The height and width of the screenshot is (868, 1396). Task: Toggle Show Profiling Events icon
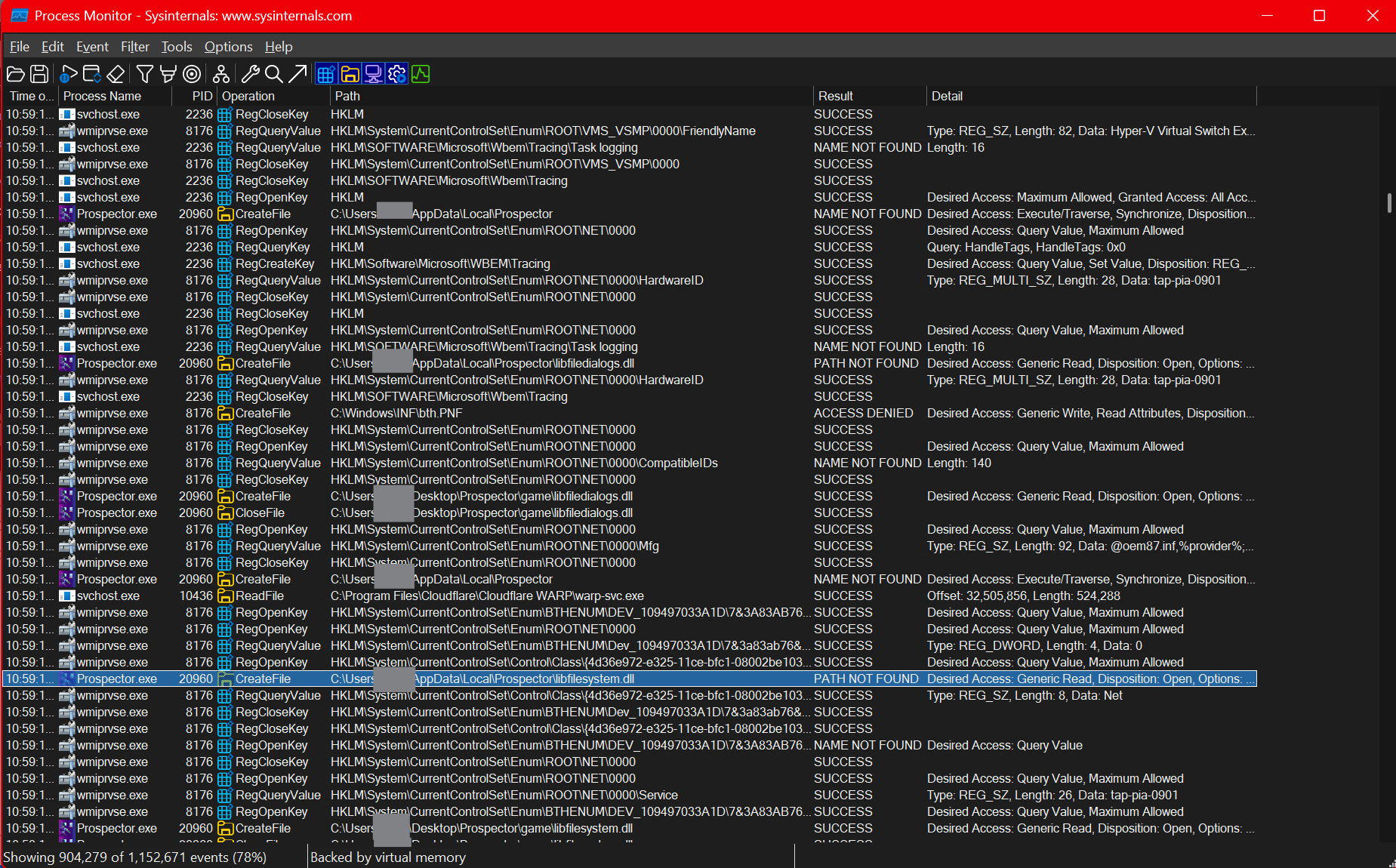pos(421,74)
